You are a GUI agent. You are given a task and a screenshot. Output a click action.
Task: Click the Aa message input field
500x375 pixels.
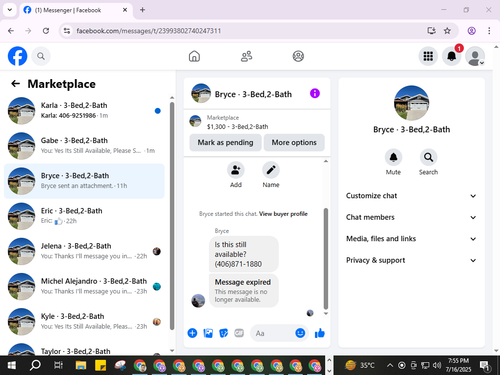(272, 333)
